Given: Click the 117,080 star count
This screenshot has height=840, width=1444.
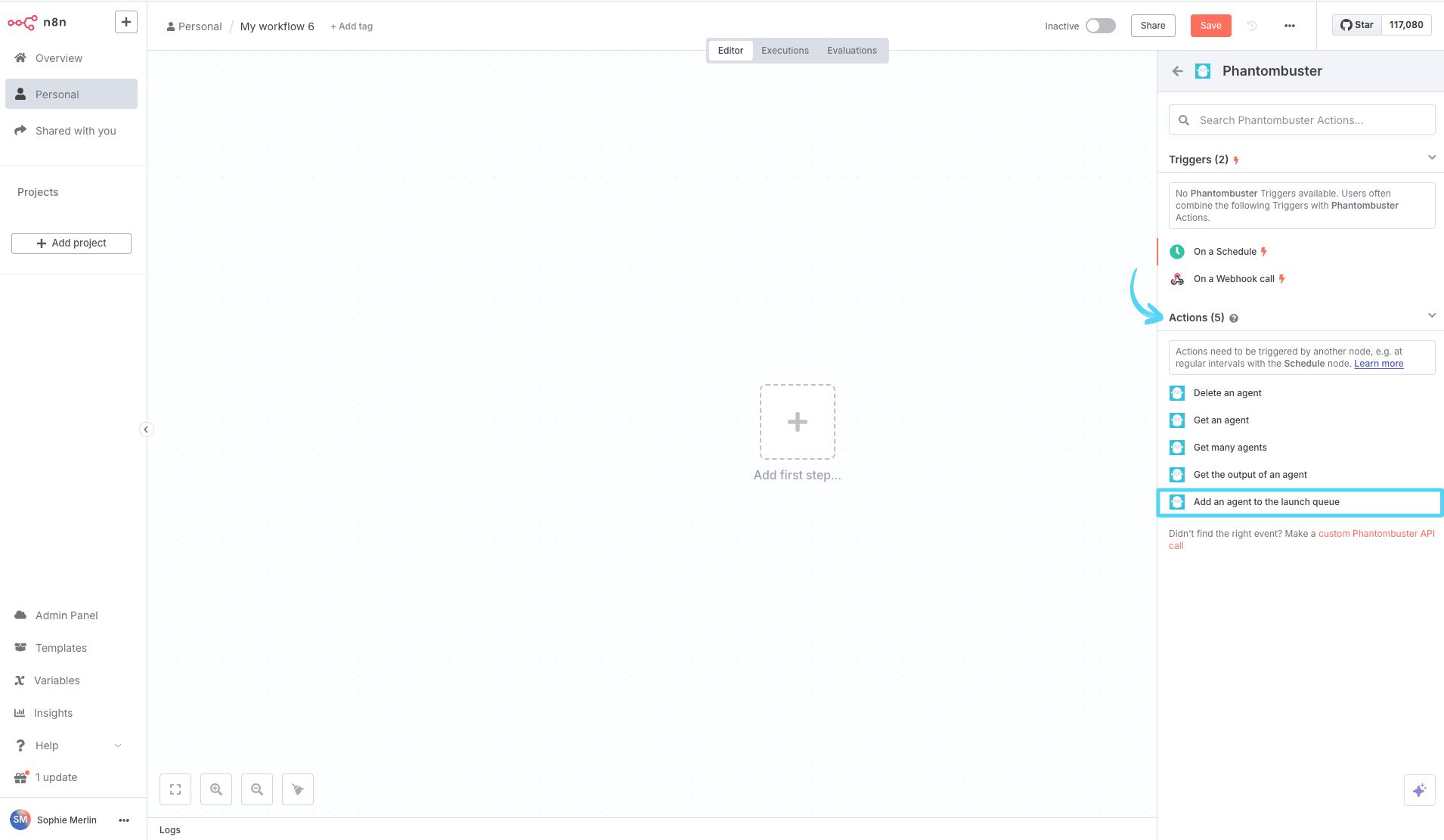Looking at the screenshot, I should [x=1405, y=25].
